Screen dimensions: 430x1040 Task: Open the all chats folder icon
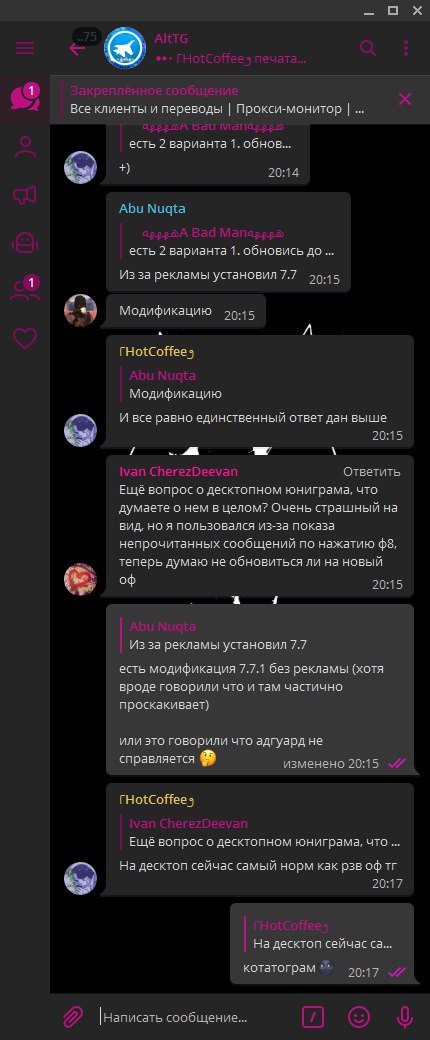click(x=25, y=98)
